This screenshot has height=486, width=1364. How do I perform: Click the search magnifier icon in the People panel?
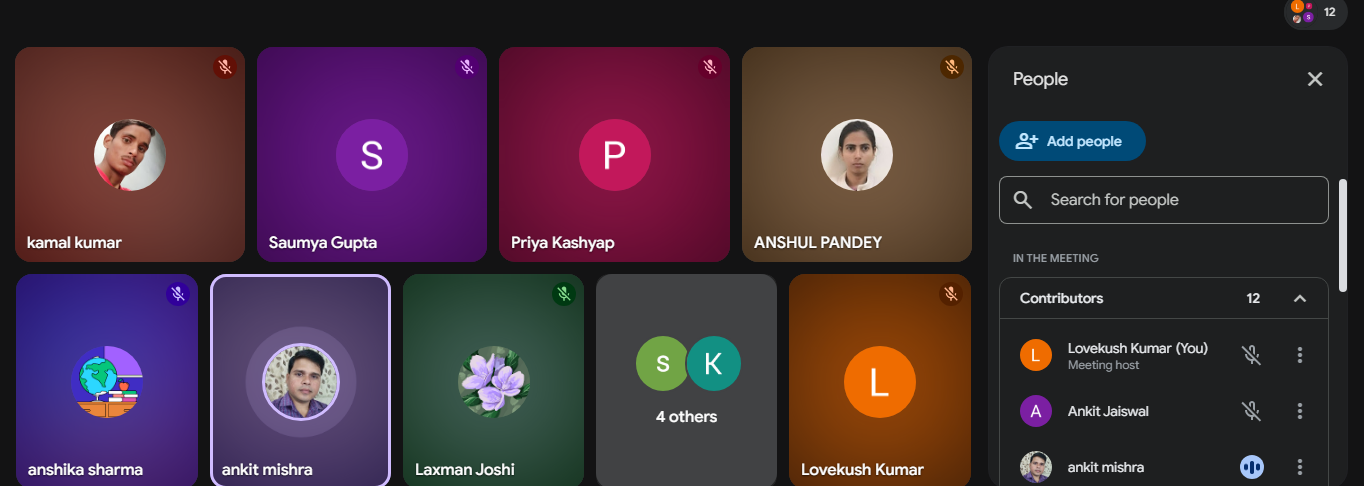pyautogui.click(x=1023, y=200)
